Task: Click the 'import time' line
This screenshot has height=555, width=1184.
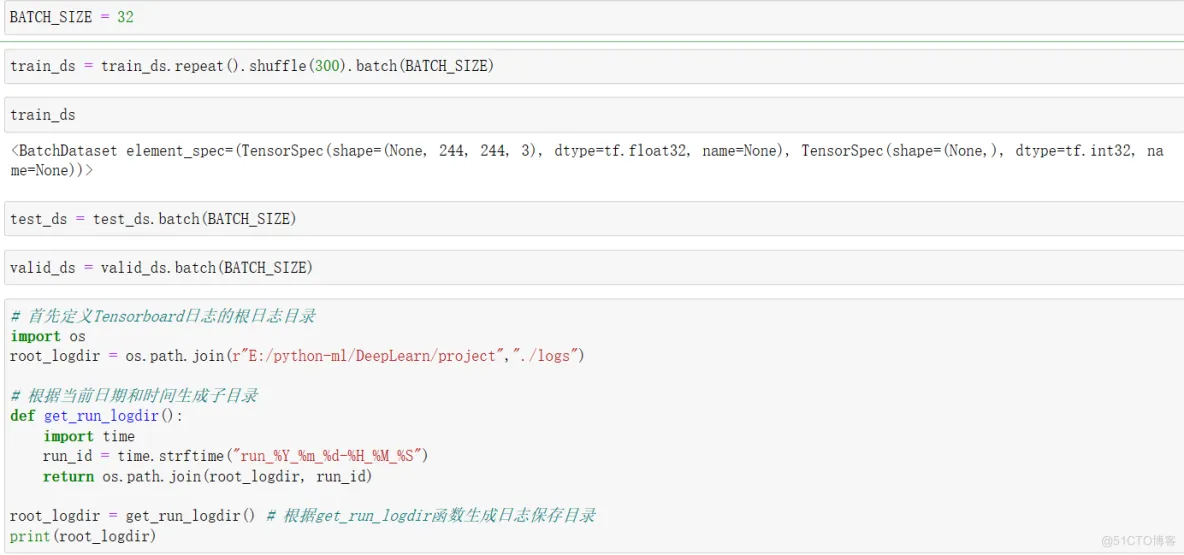Action: [x=89, y=436]
